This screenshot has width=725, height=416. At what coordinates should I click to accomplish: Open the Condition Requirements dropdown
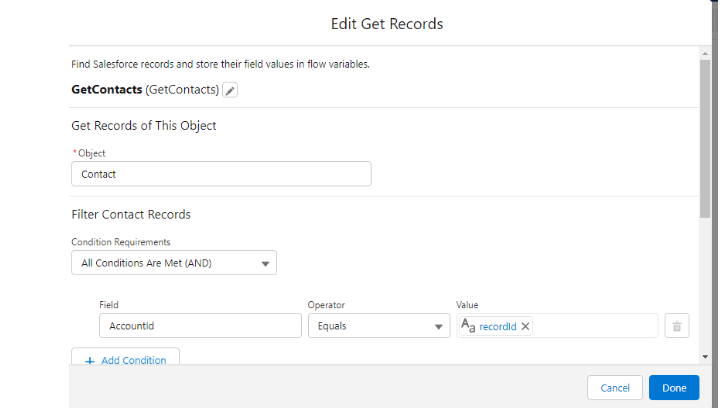174,263
